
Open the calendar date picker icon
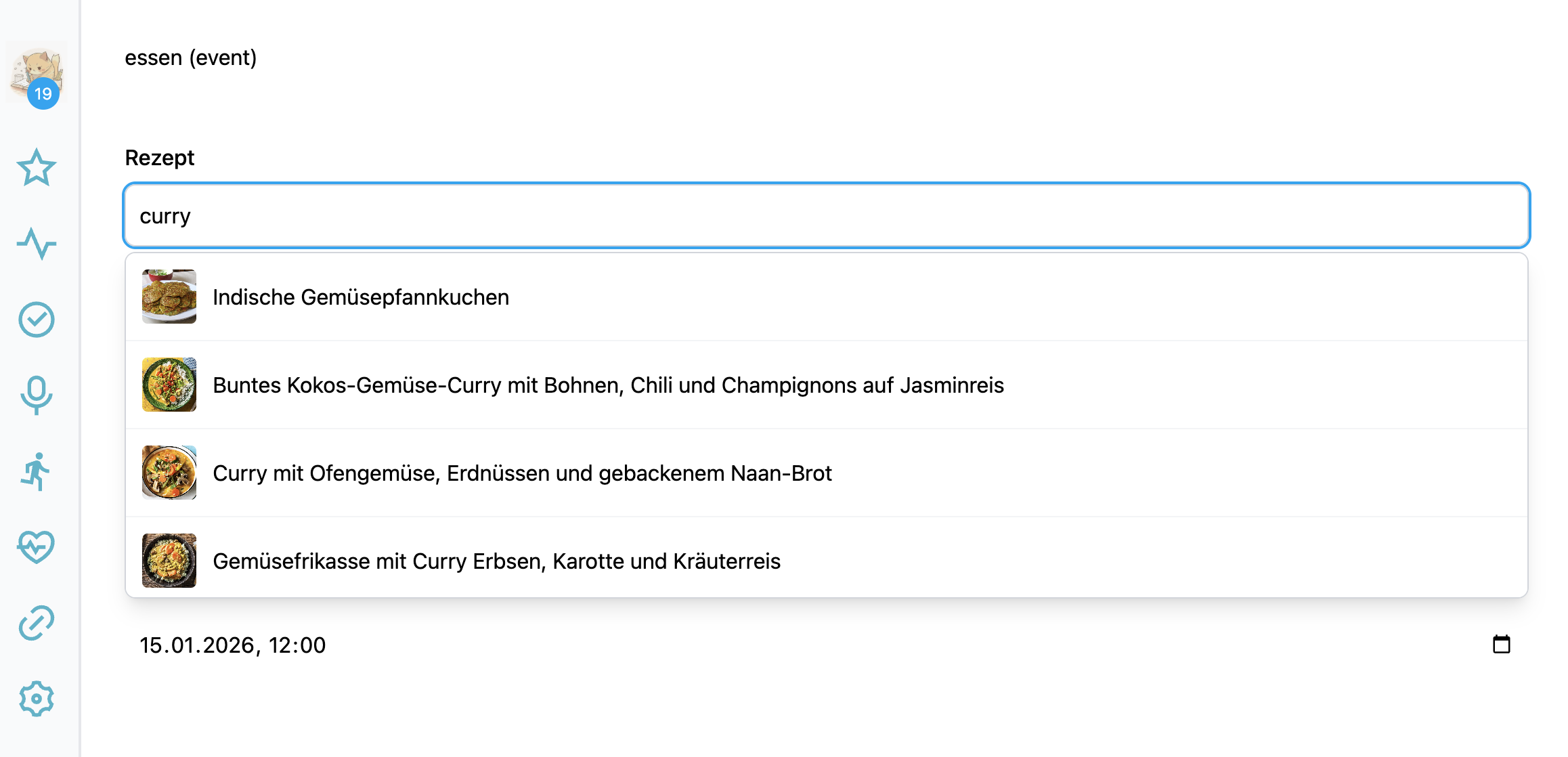(x=1501, y=645)
